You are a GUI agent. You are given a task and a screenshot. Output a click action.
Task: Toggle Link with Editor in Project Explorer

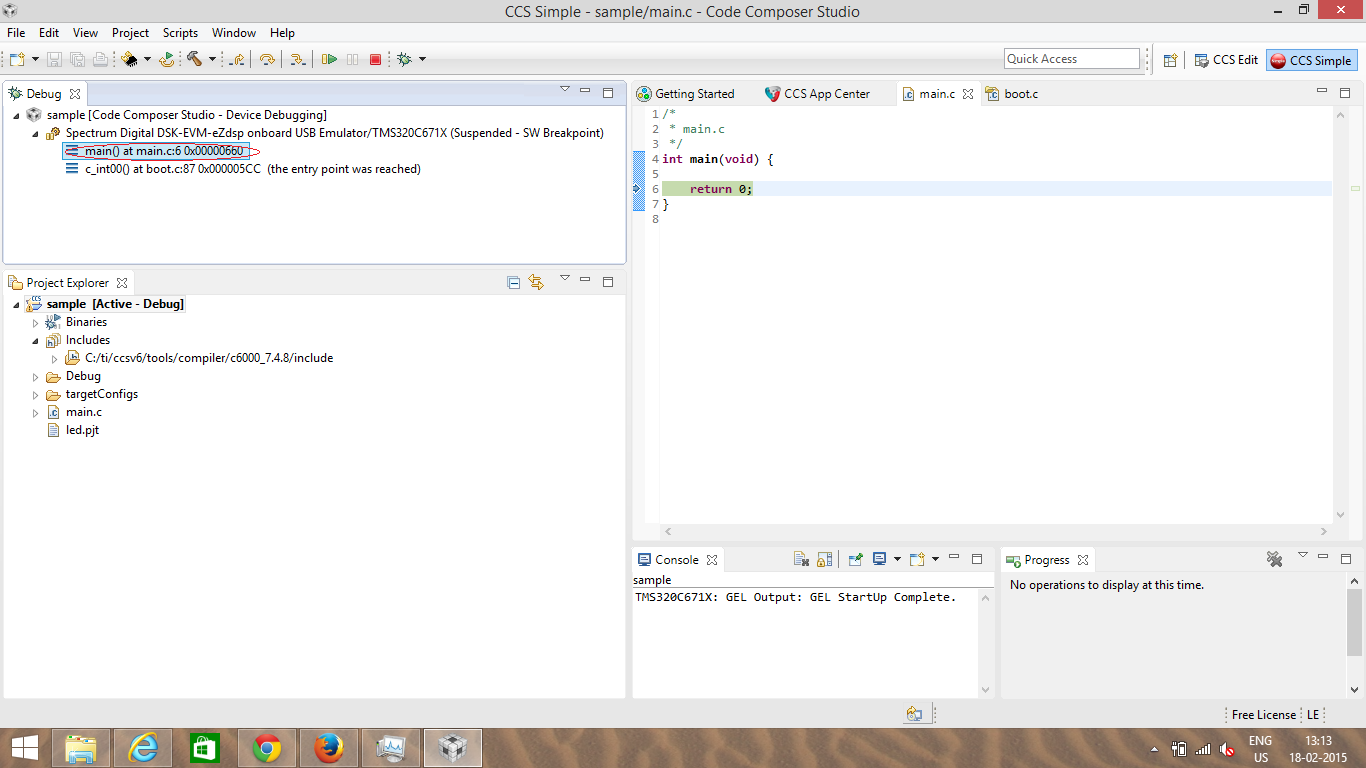click(x=536, y=283)
